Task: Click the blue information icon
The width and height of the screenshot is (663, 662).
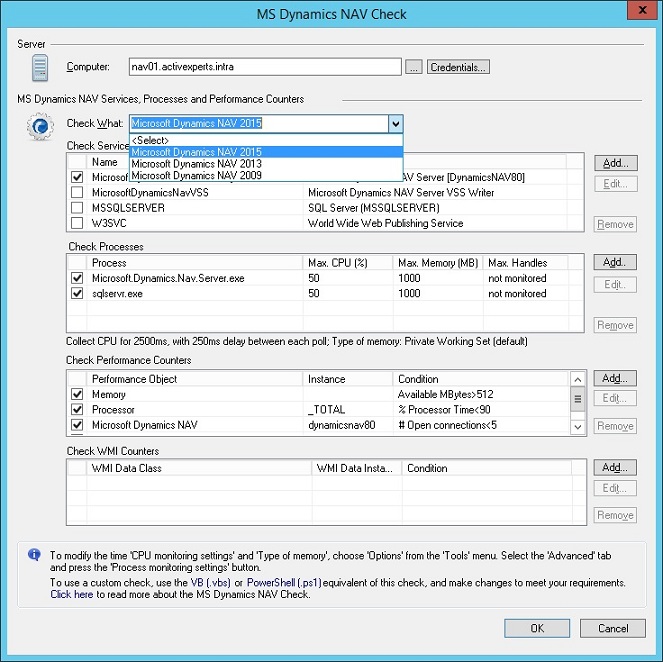Action: (34, 554)
